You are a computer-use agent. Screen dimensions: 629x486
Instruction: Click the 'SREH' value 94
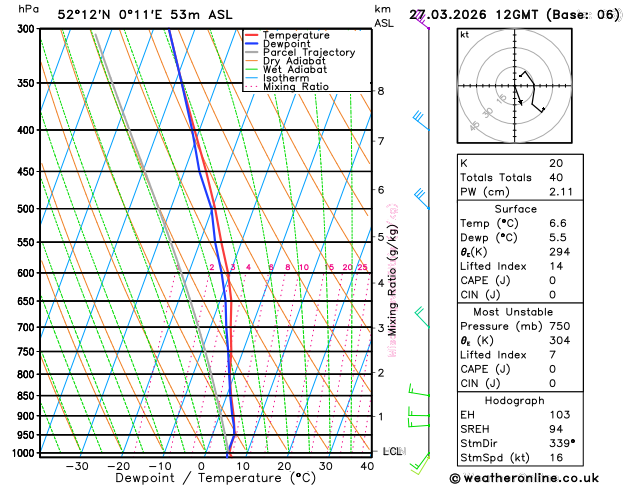tap(556, 429)
